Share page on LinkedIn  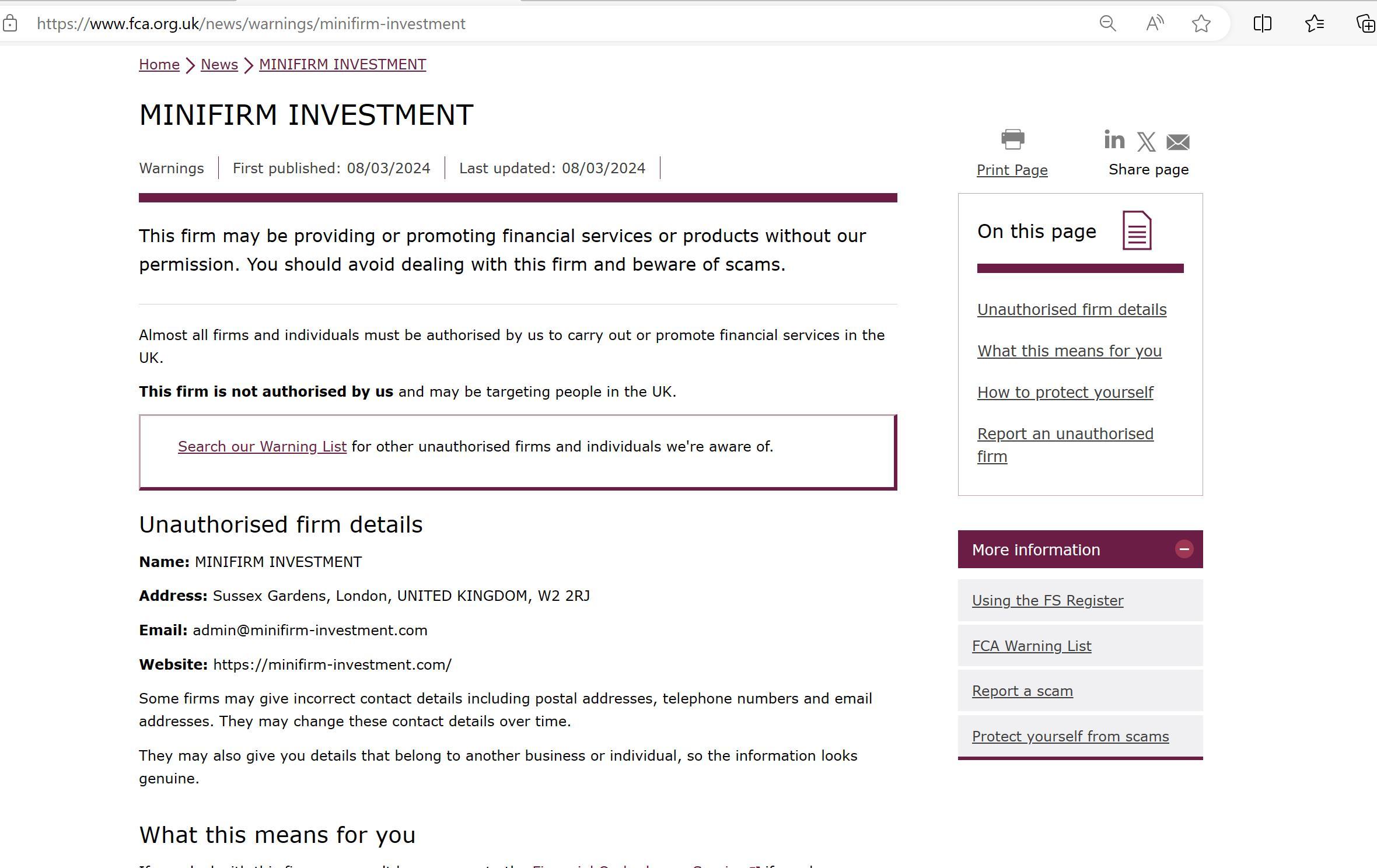click(x=1114, y=140)
